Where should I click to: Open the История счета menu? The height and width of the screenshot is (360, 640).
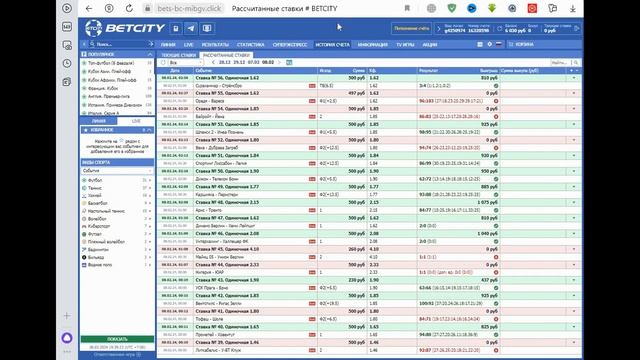pos(332,44)
